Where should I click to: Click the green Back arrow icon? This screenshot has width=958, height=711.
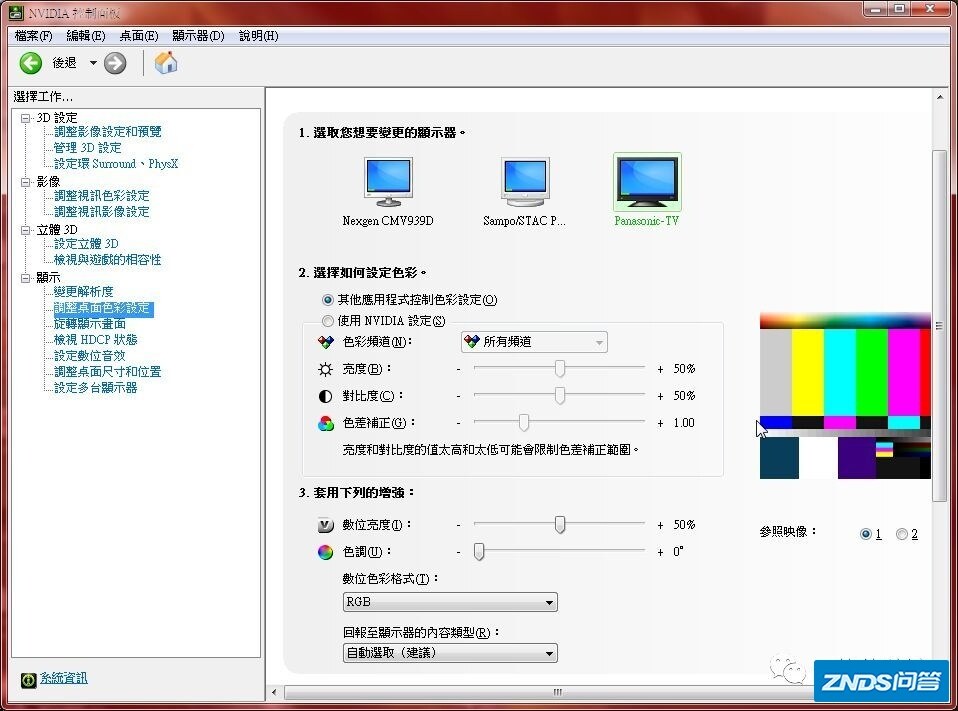(x=31, y=63)
